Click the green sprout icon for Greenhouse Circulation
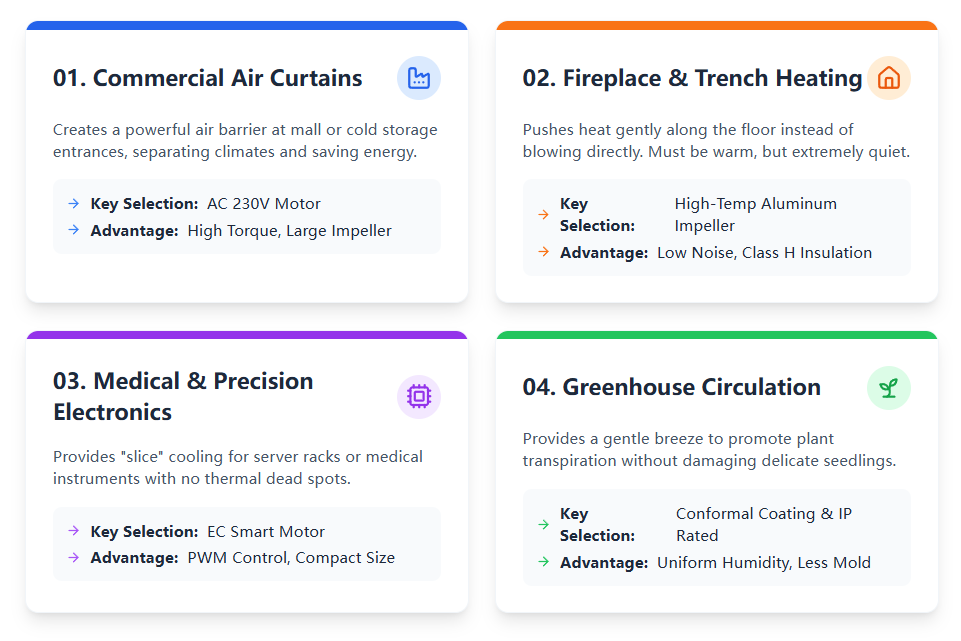The width and height of the screenshot is (961, 641). point(888,388)
